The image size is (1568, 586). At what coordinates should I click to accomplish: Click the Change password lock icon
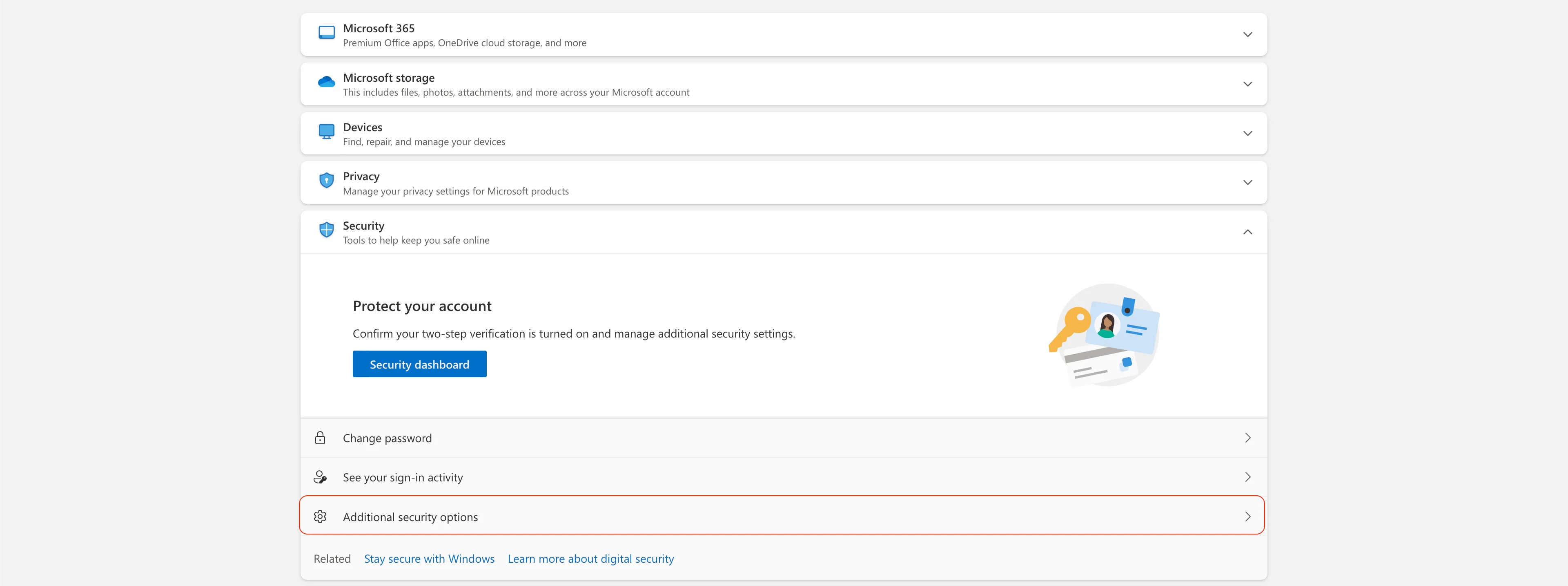click(x=320, y=438)
